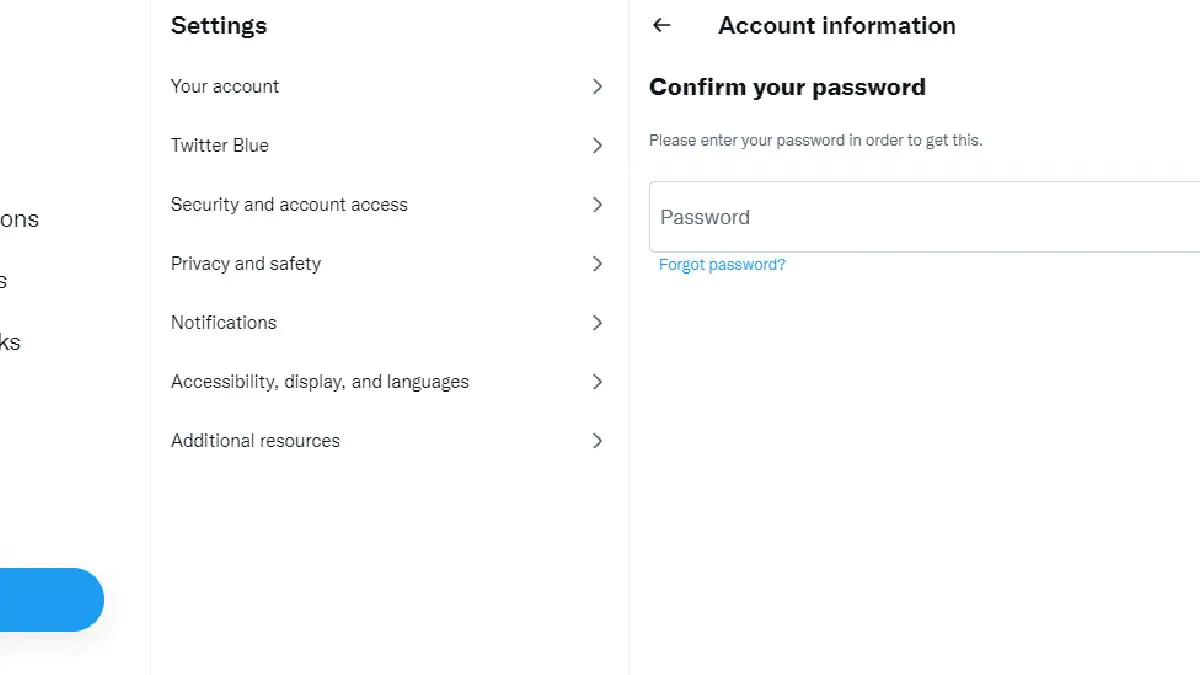Open Security and account access text
The image size is (1200, 675).
pyautogui.click(x=289, y=205)
